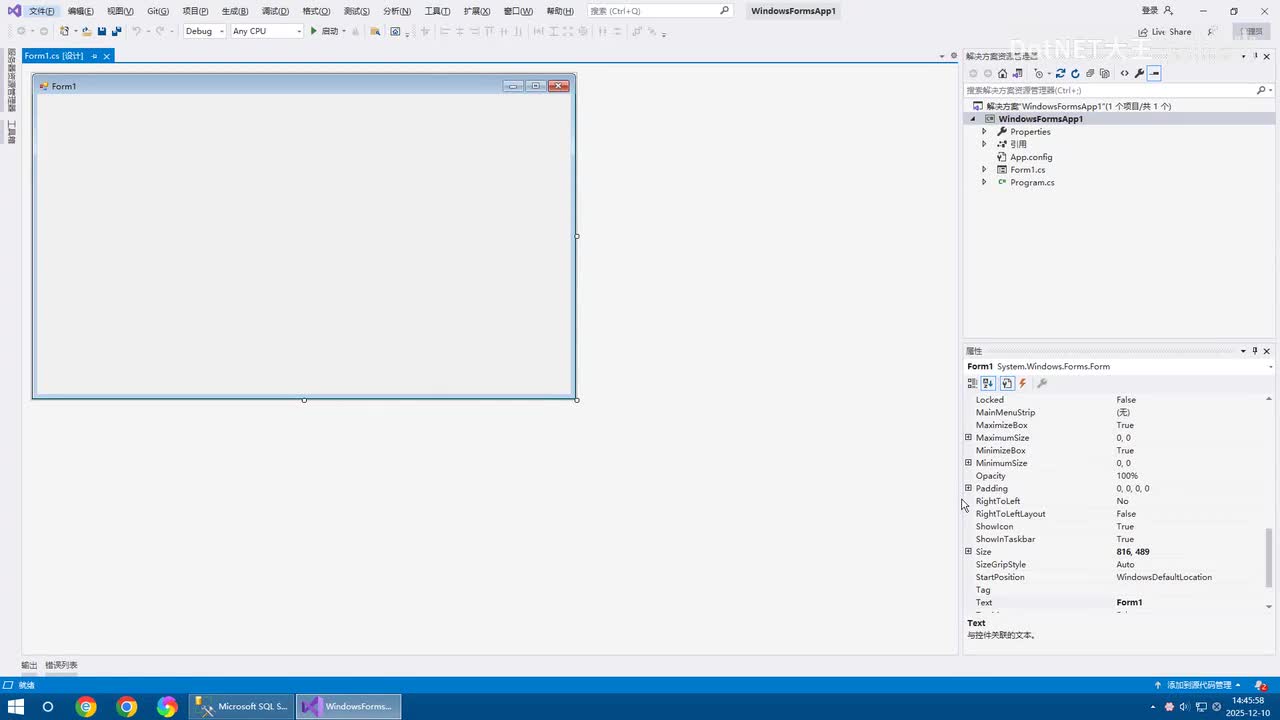The width and height of the screenshot is (1280, 720).
Task: Click the Refresh icon in Solution Explorer
Action: 1075,73
